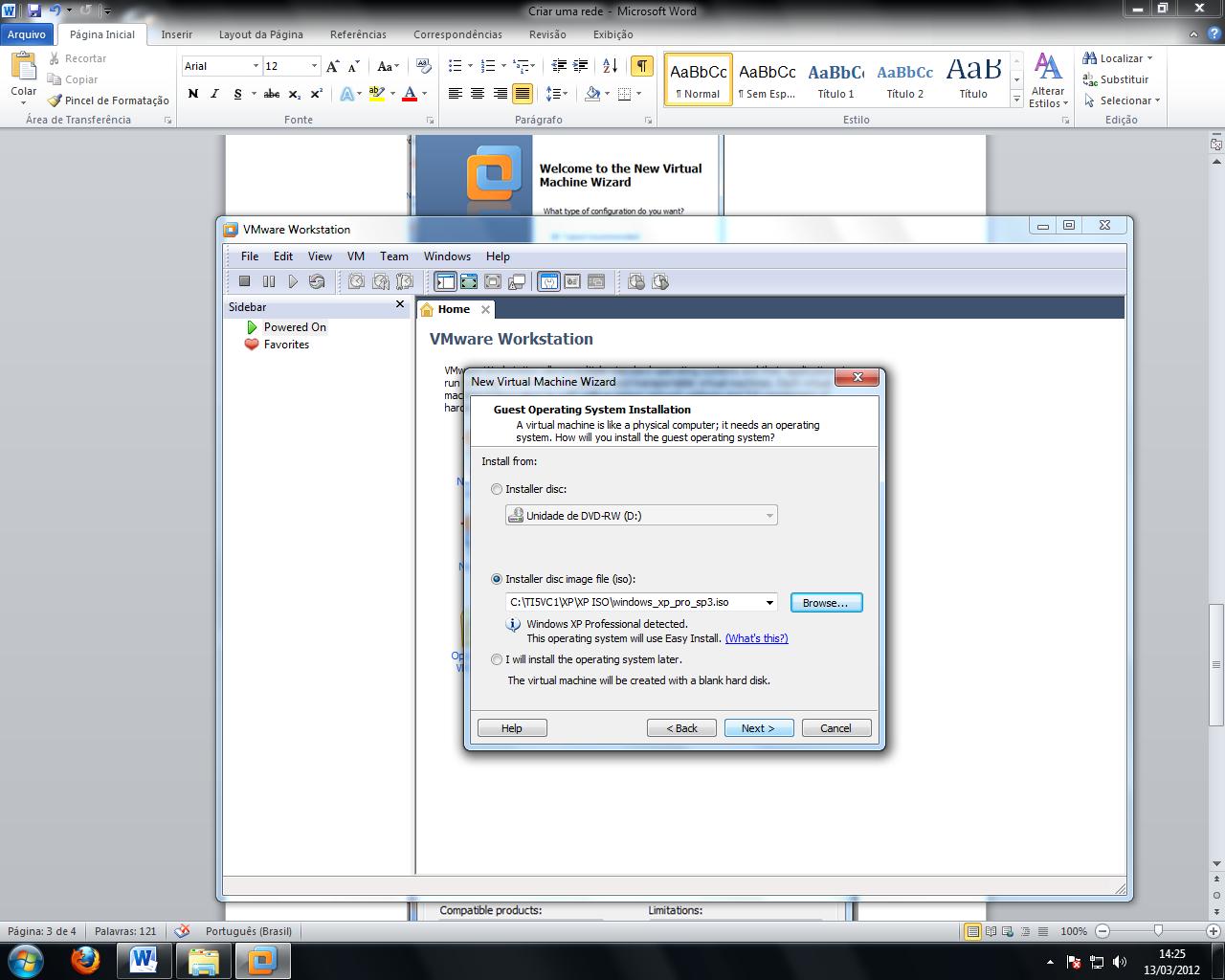Click the VMware manage snapshots icon
1225x980 pixels.
click(405, 281)
